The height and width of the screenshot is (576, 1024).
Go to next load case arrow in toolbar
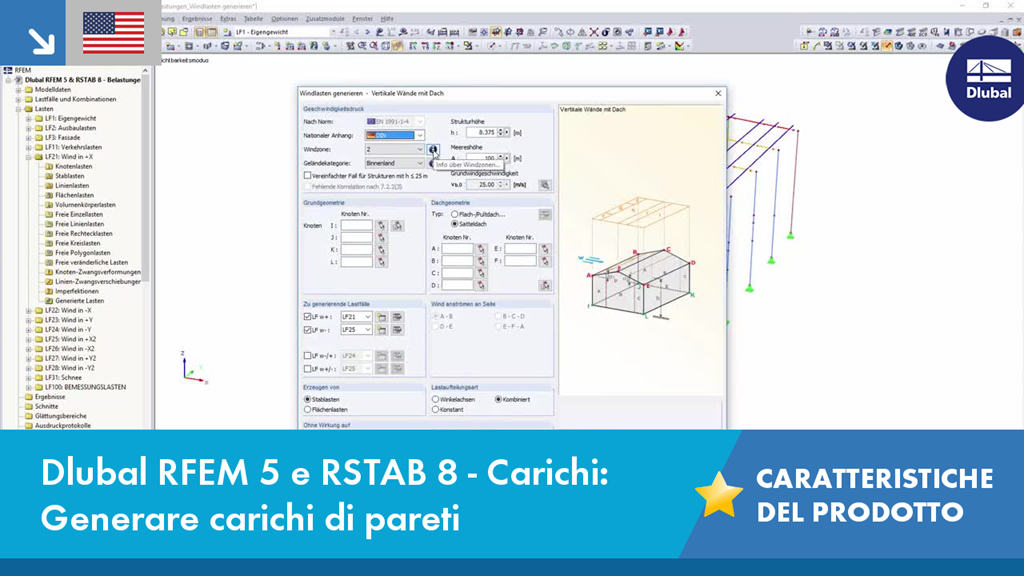tap(367, 31)
